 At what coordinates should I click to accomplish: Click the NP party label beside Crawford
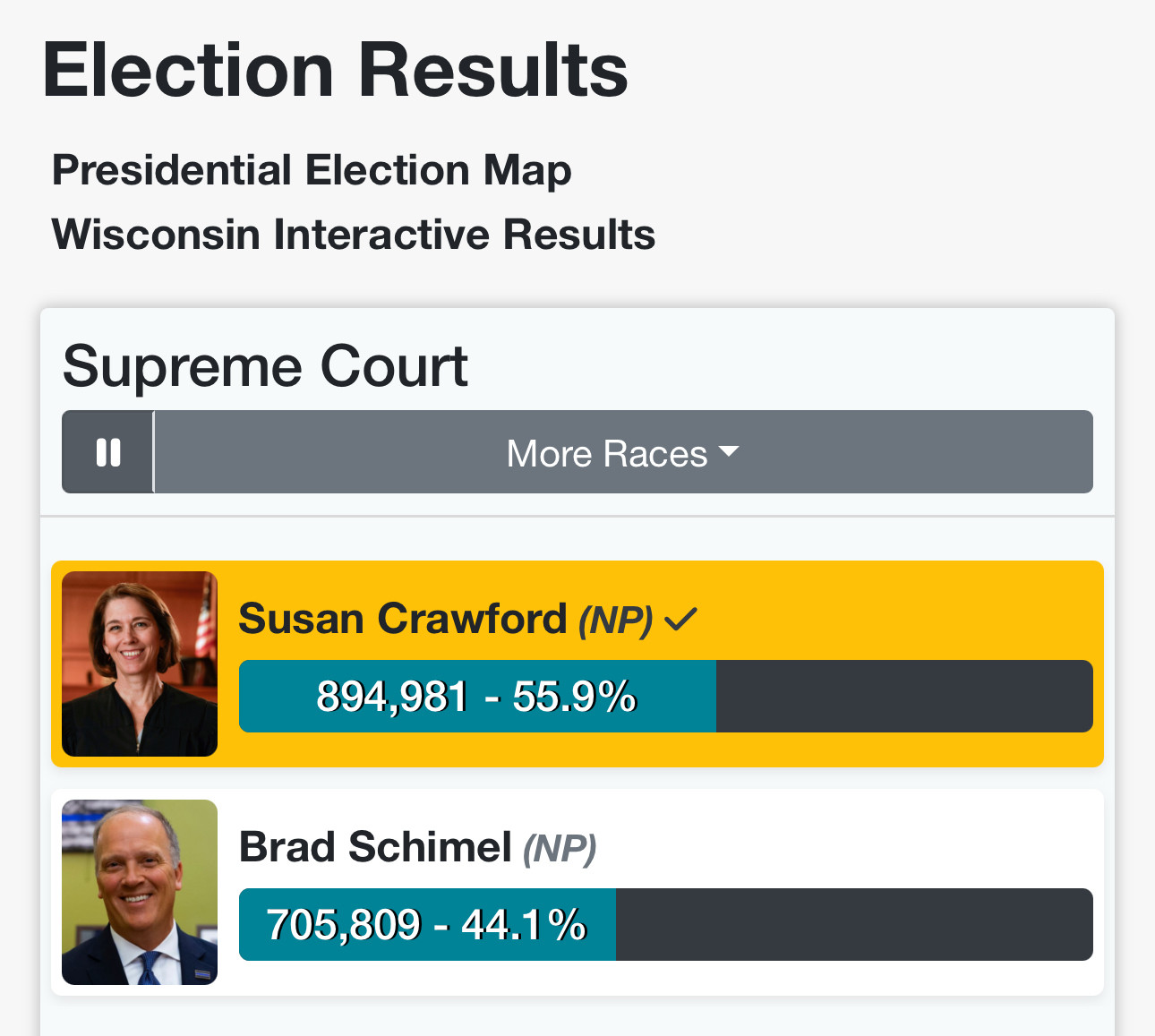coord(615,620)
